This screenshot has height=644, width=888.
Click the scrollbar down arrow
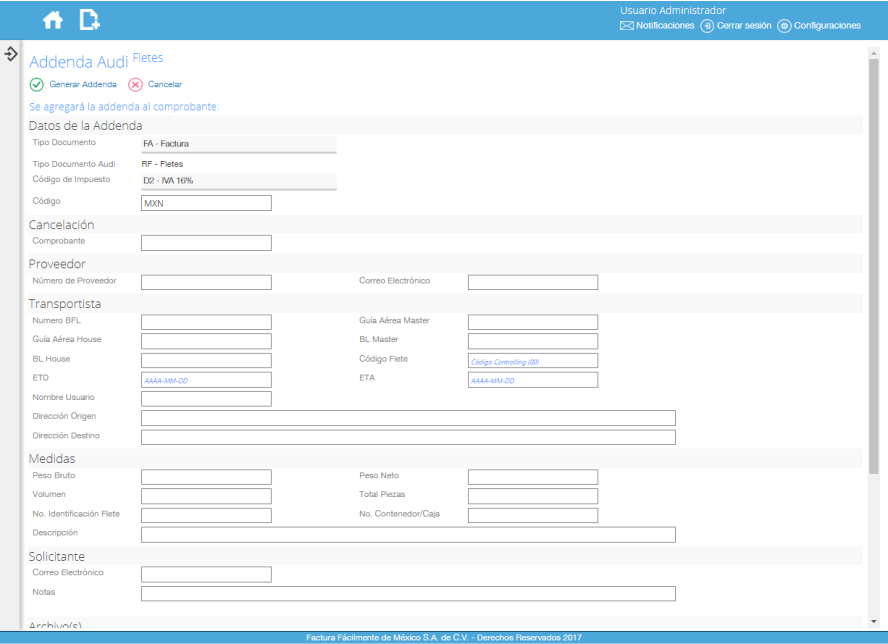pyautogui.click(x=874, y=621)
